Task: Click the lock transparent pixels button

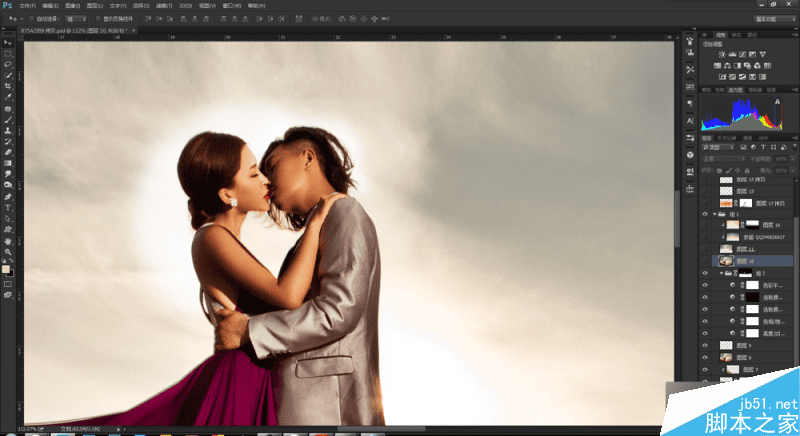Action: pos(719,170)
